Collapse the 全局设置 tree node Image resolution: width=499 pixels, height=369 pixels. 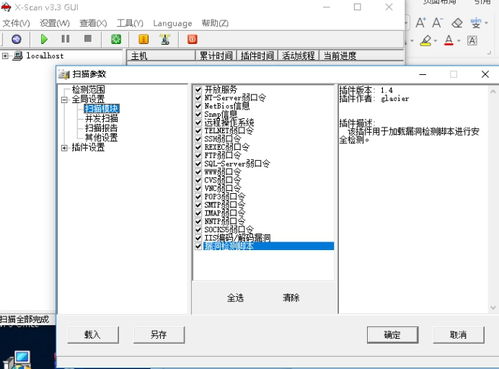click(64, 99)
